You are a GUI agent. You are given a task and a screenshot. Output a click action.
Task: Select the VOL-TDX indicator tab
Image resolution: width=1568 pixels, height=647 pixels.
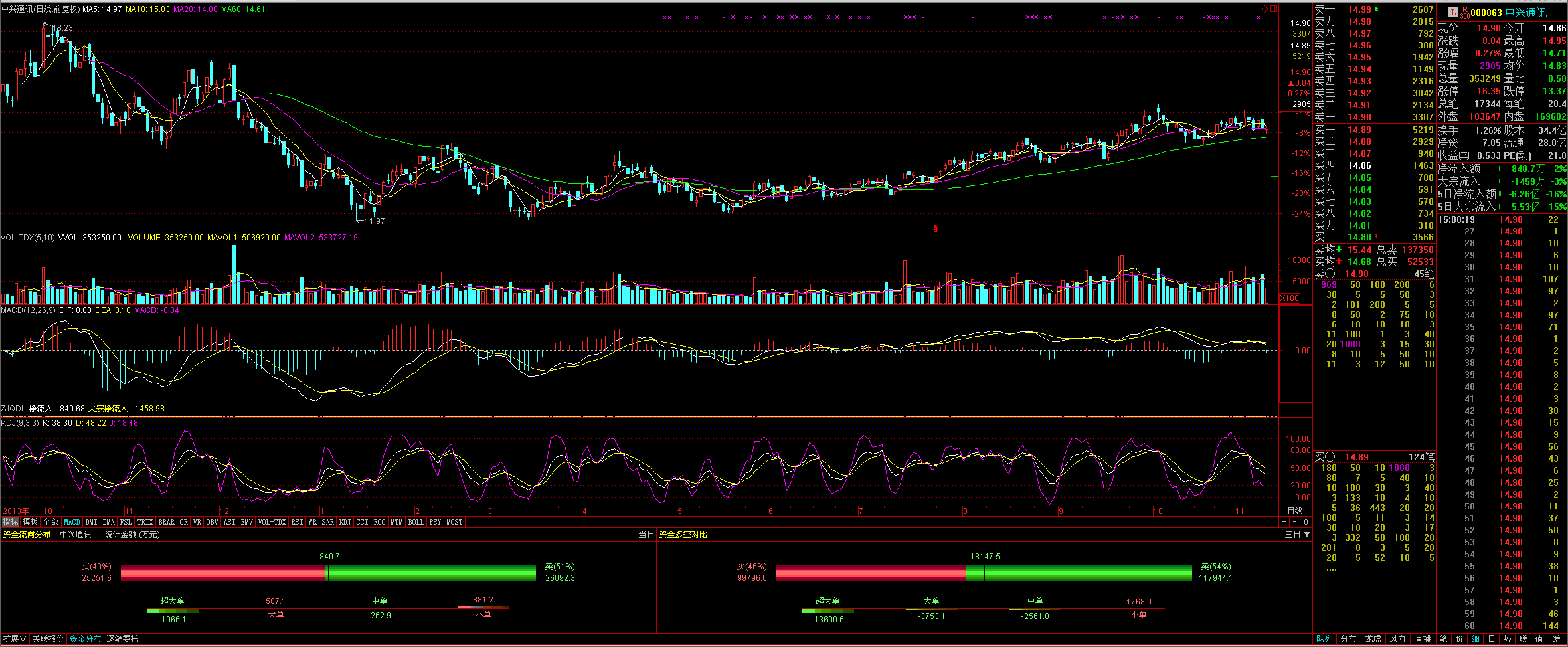point(272,522)
